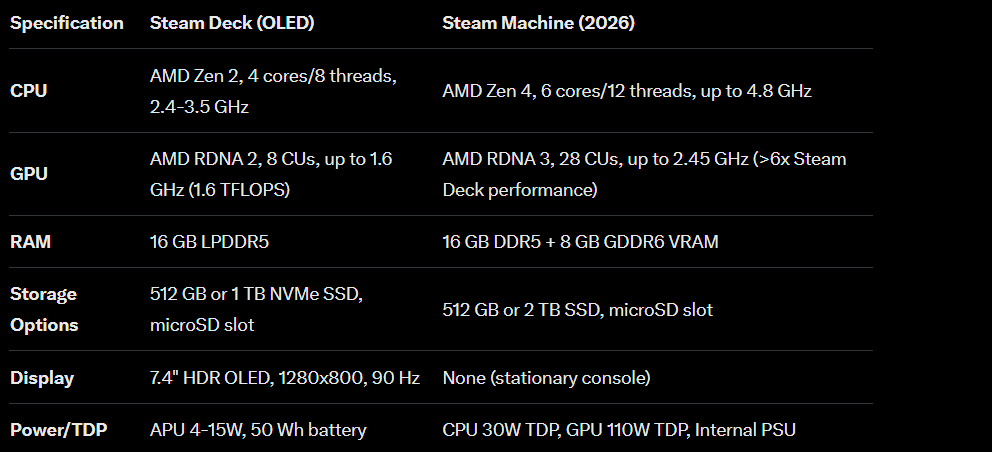Select the Steam Machine (2026) column header

tap(538, 23)
